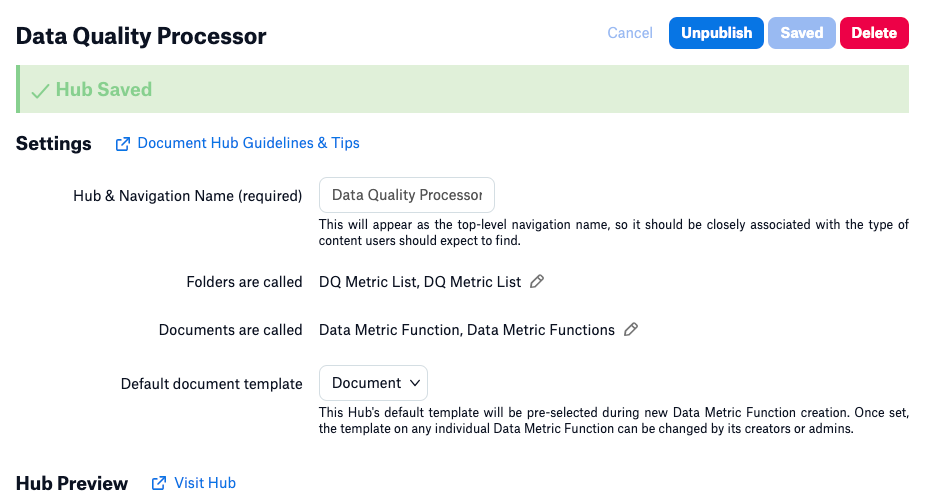950x503 pixels.
Task: Open the Default document template dropdown
Action: 373,383
